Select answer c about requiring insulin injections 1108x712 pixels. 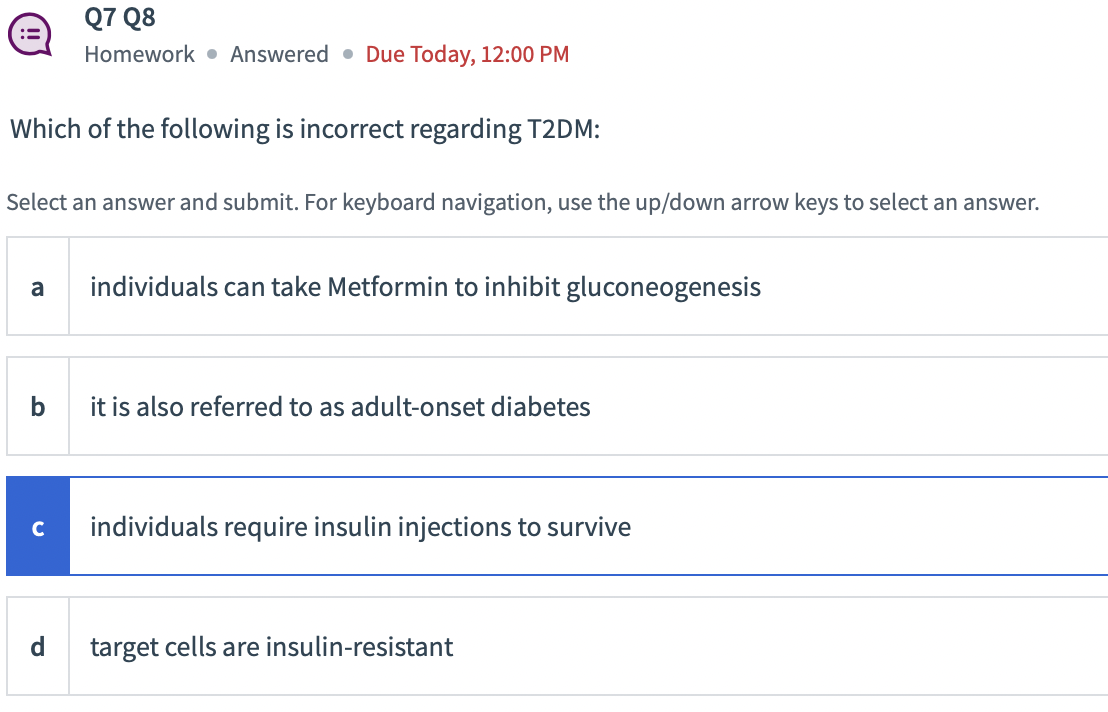click(557, 526)
